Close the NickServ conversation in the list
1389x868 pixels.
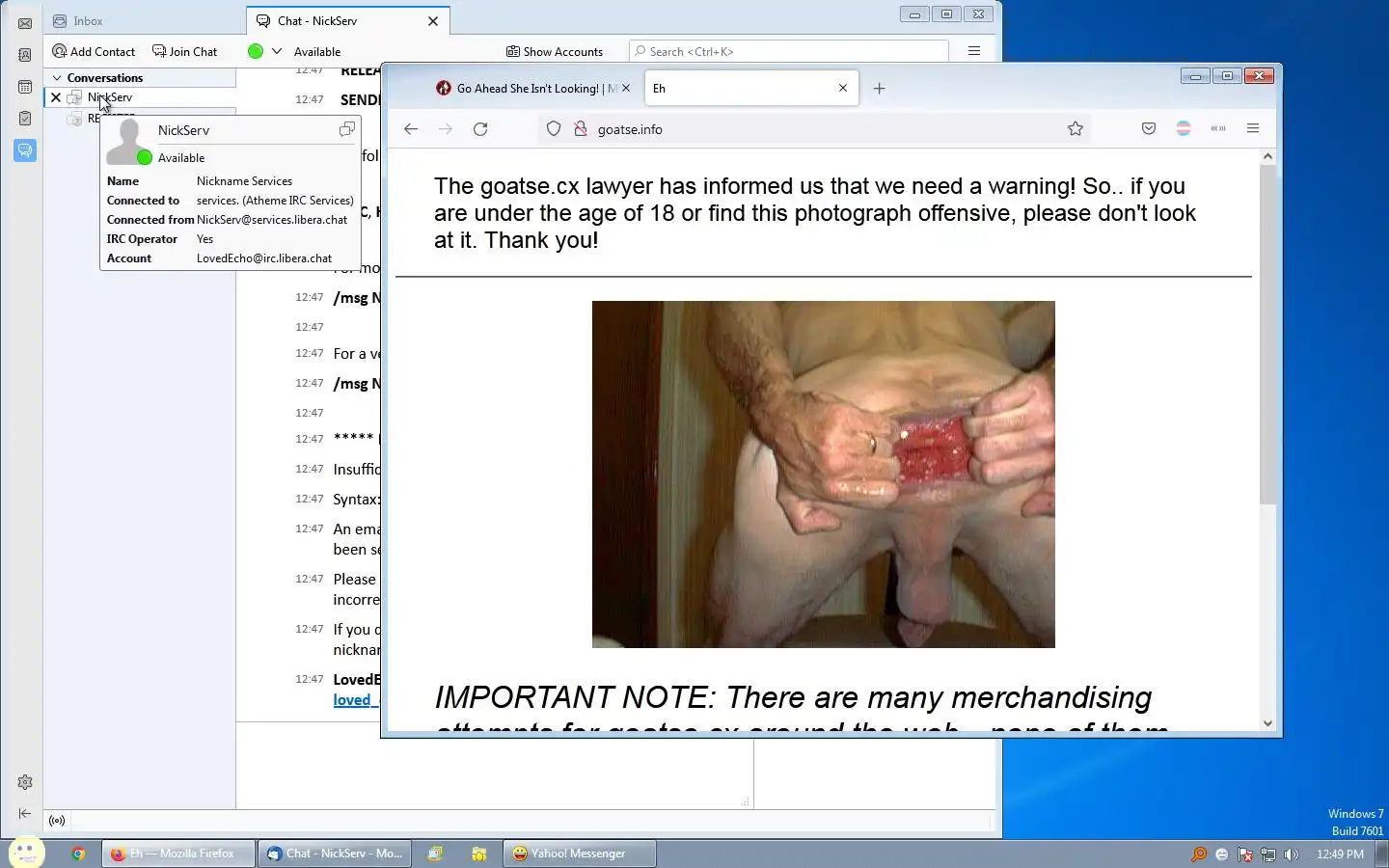click(56, 97)
